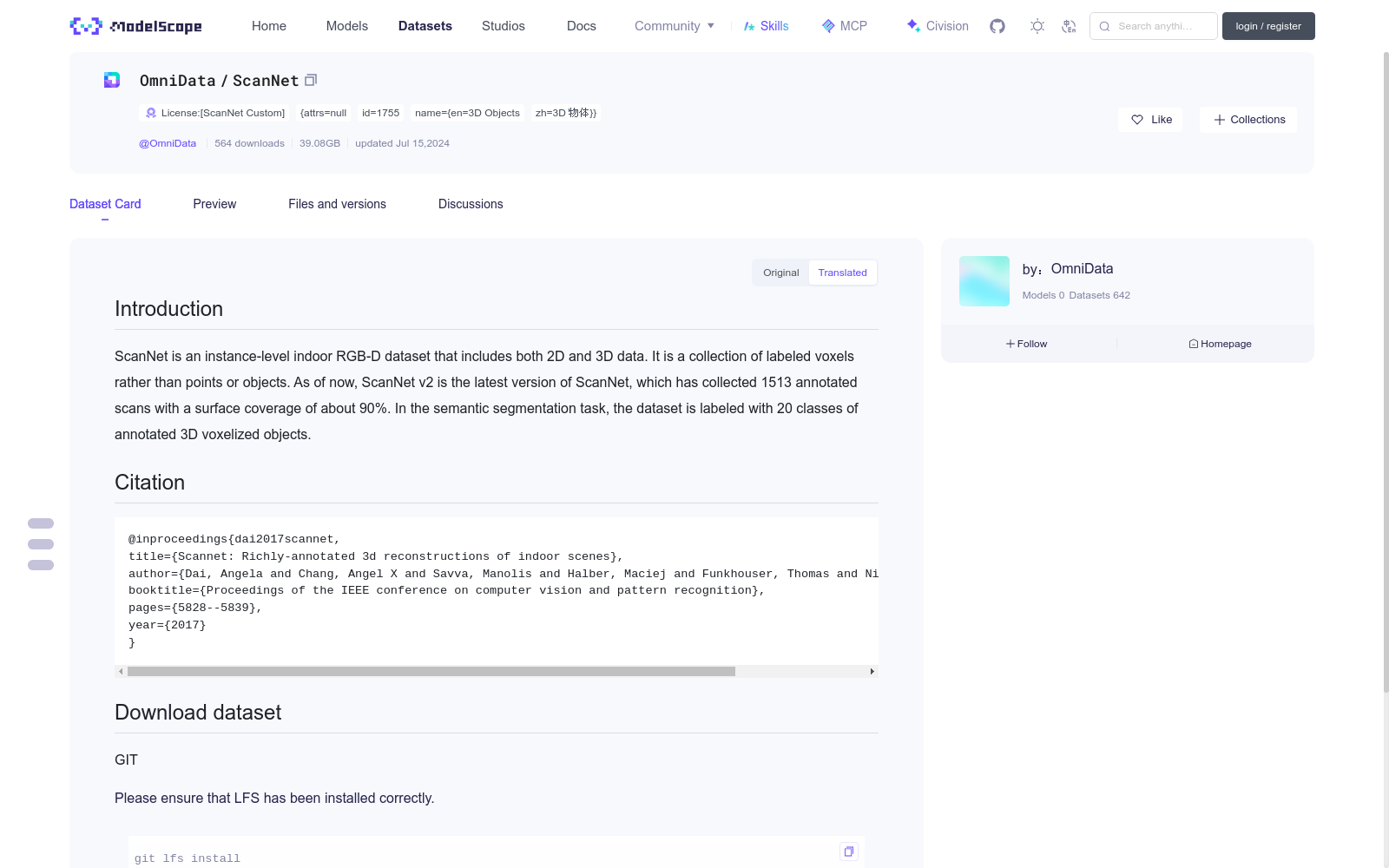This screenshot has width=1389, height=868.
Task: Click the Follow plus icon
Action: coord(1010,344)
